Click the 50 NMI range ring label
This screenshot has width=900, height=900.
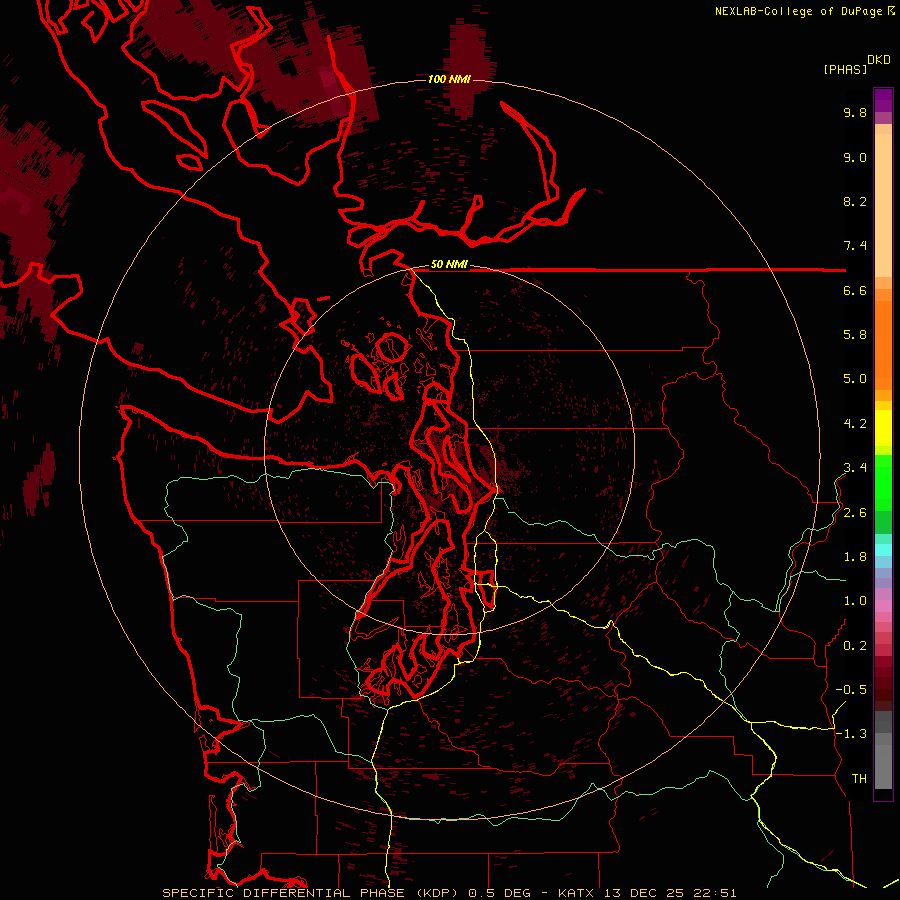[449, 264]
